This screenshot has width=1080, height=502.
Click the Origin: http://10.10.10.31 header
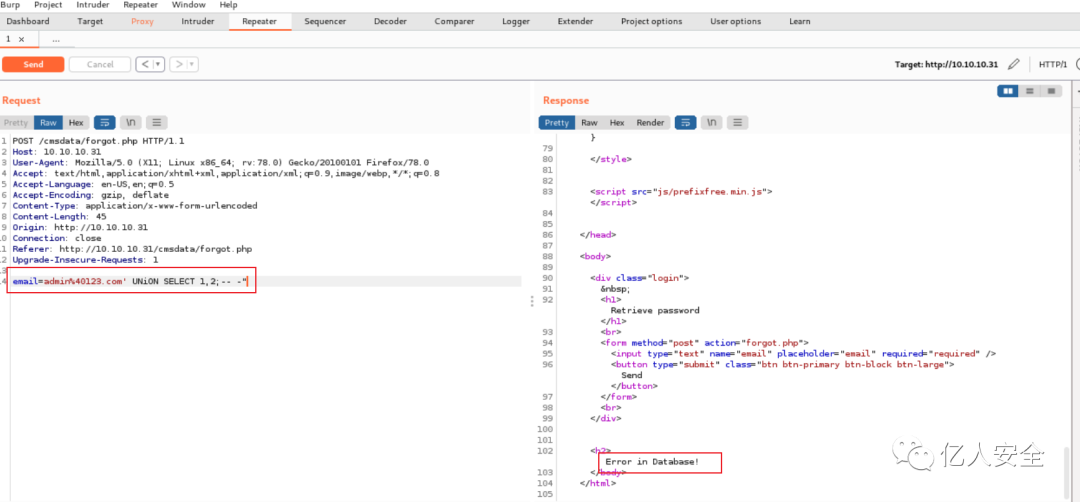(x=80, y=227)
